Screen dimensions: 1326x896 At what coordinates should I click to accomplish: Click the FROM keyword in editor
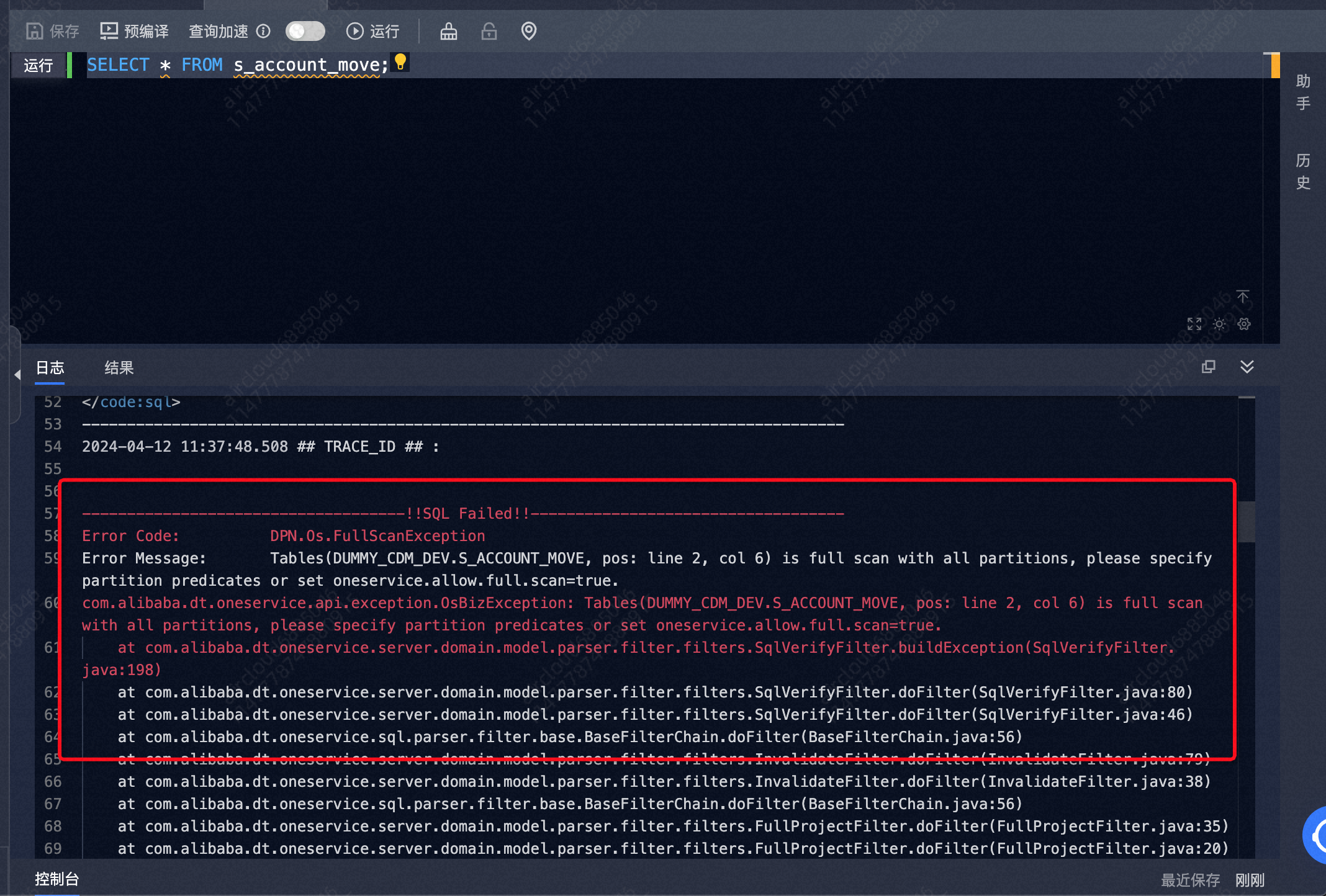(202, 65)
